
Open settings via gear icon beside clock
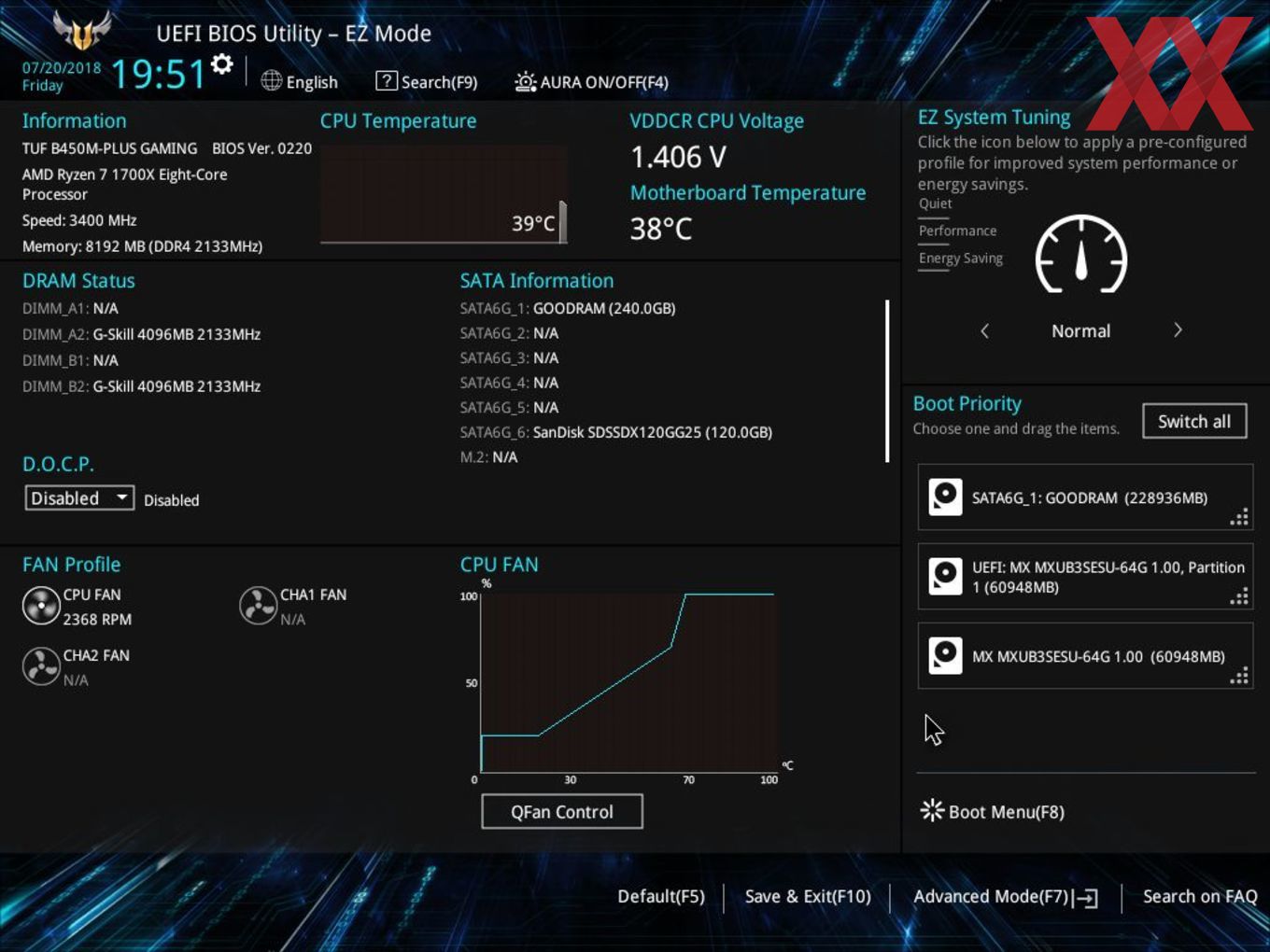click(x=222, y=64)
